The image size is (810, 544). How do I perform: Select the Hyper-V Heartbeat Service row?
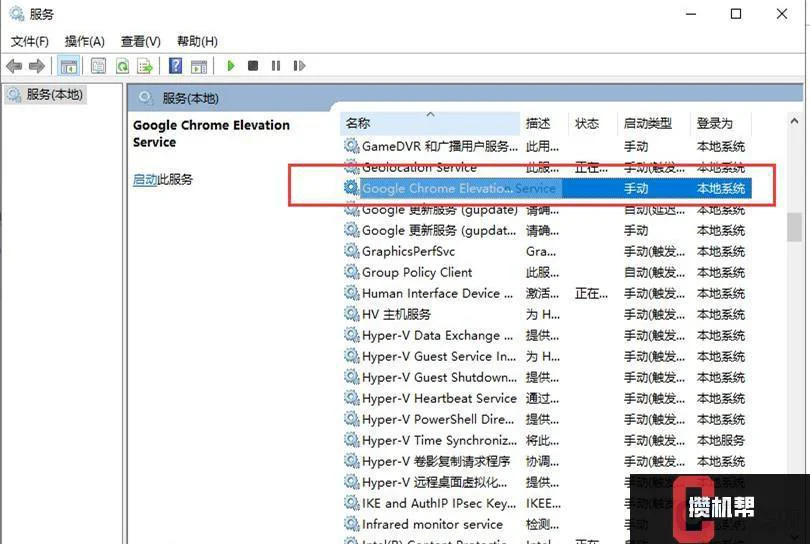546,398
